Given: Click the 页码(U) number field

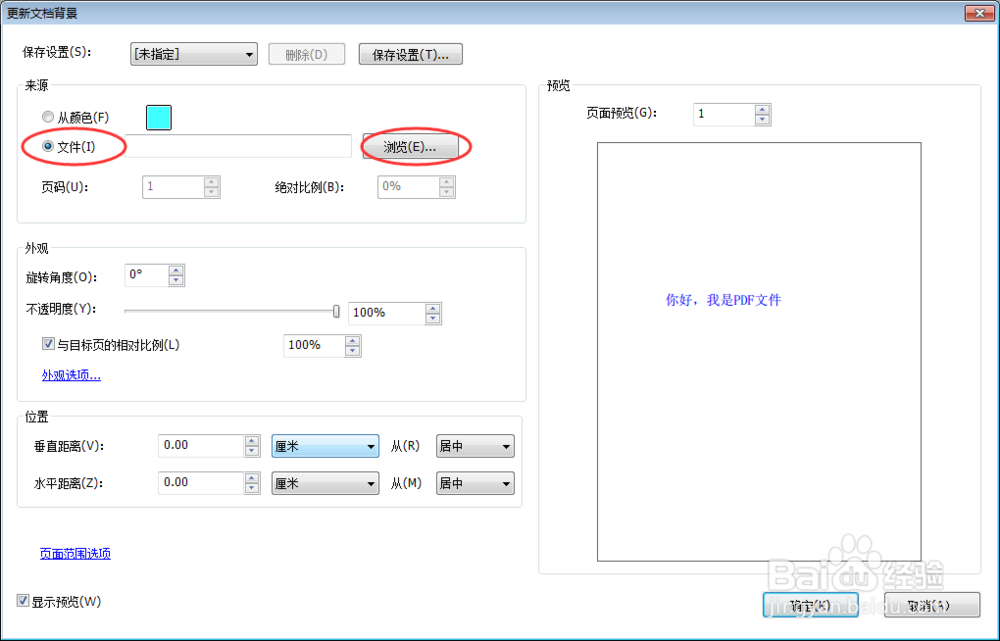Looking at the screenshot, I should pyautogui.click(x=173, y=187).
